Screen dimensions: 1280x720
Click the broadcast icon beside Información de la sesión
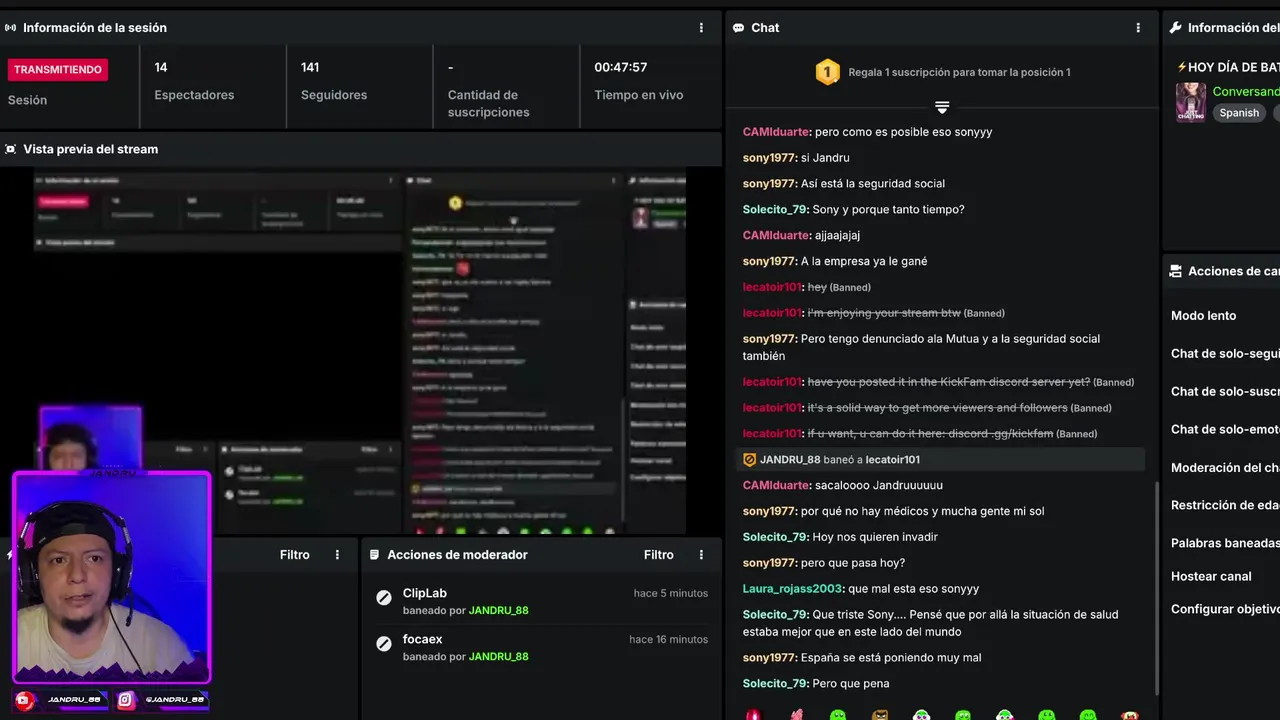[x=11, y=28]
